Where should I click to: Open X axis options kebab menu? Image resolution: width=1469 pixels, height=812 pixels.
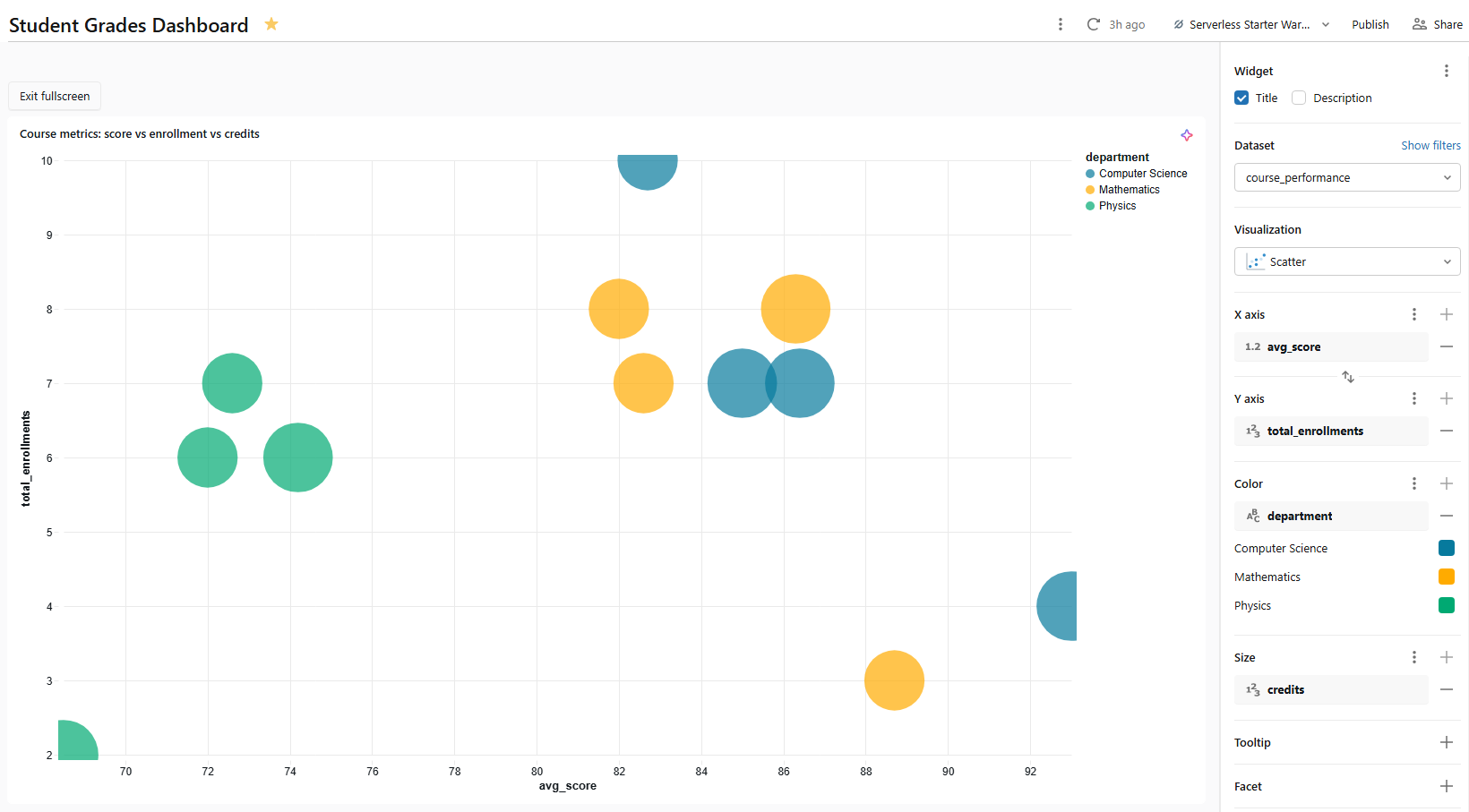pos(1414,314)
